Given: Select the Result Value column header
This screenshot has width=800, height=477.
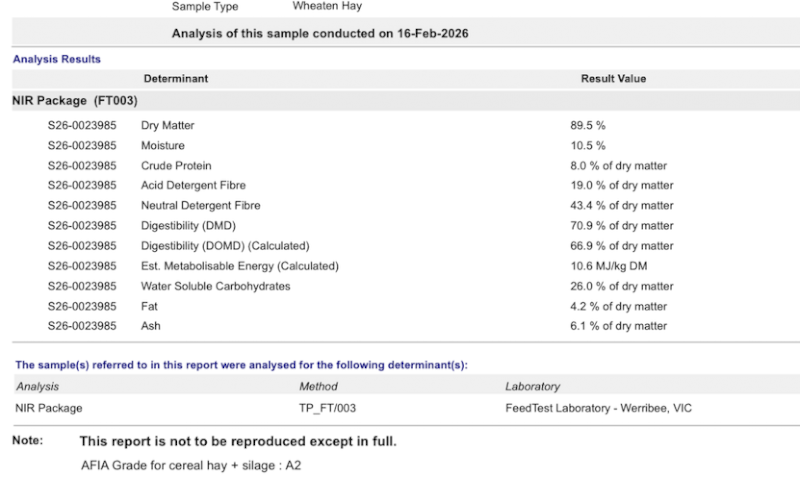Looking at the screenshot, I should pyautogui.click(x=613, y=79).
